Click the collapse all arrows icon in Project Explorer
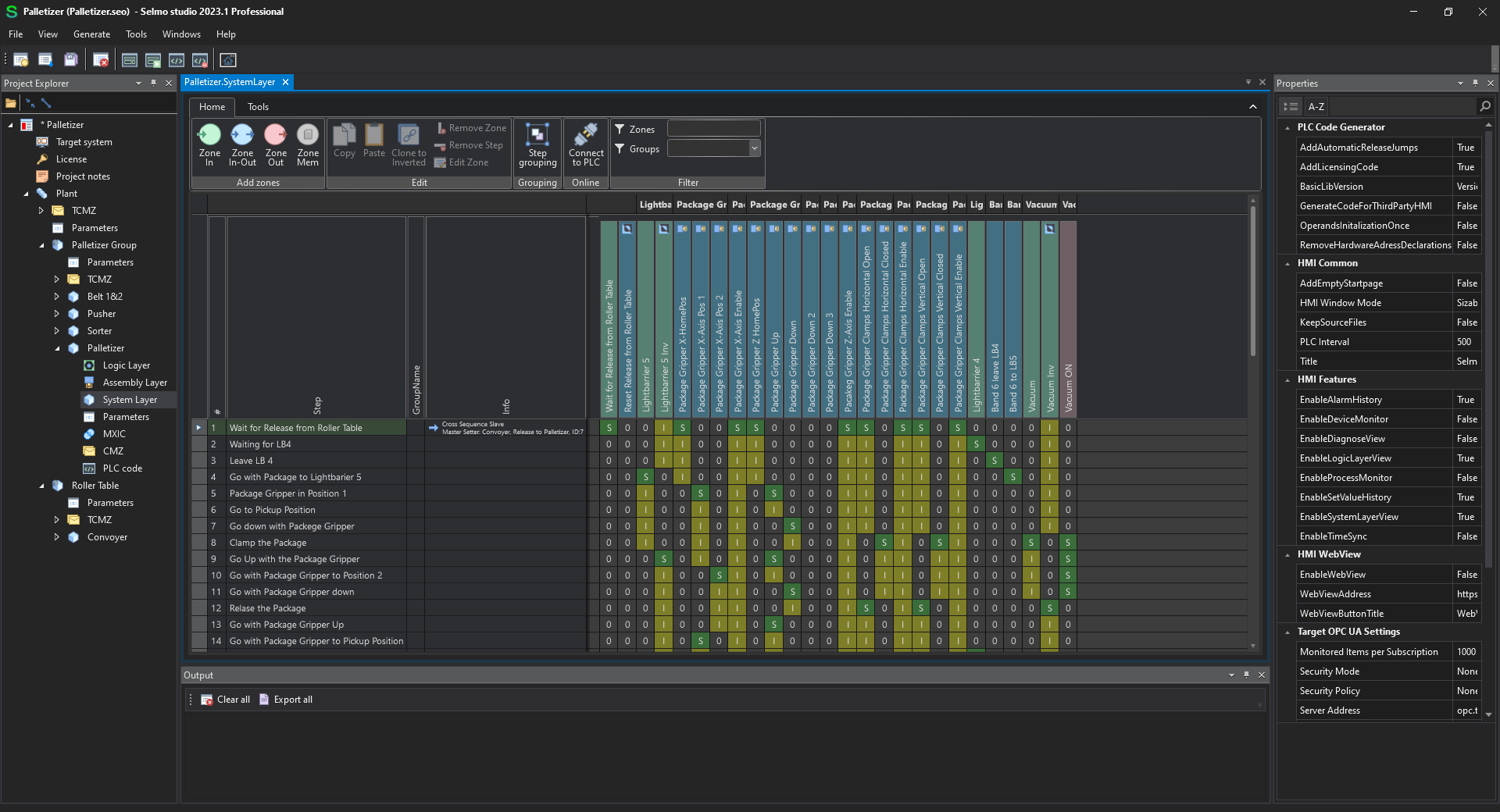This screenshot has height=812, width=1500. tap(30, 103)
